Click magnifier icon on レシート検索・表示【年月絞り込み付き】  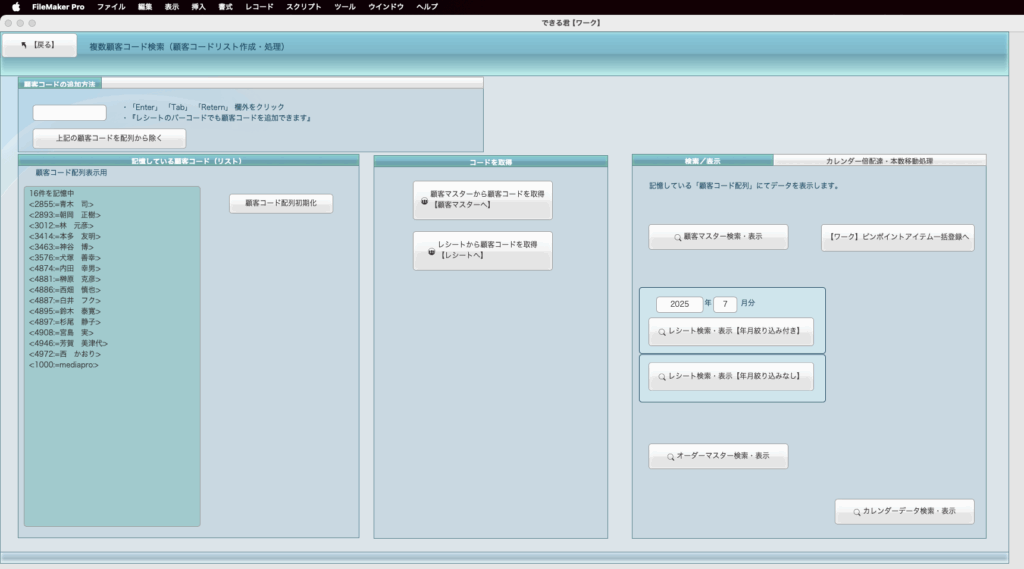[x=662, y=332]
